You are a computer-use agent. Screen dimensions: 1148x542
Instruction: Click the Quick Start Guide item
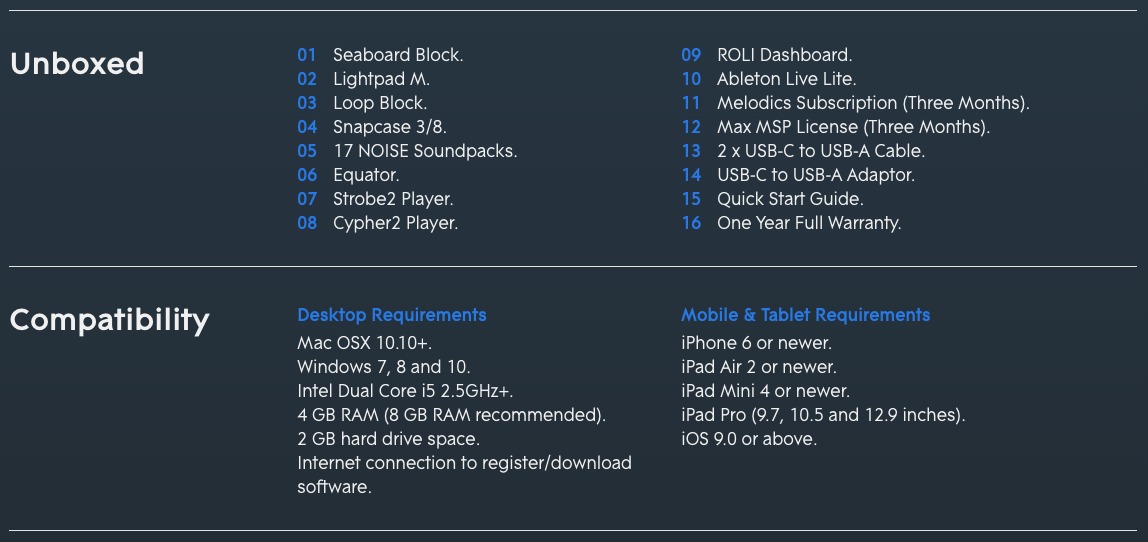790,199
